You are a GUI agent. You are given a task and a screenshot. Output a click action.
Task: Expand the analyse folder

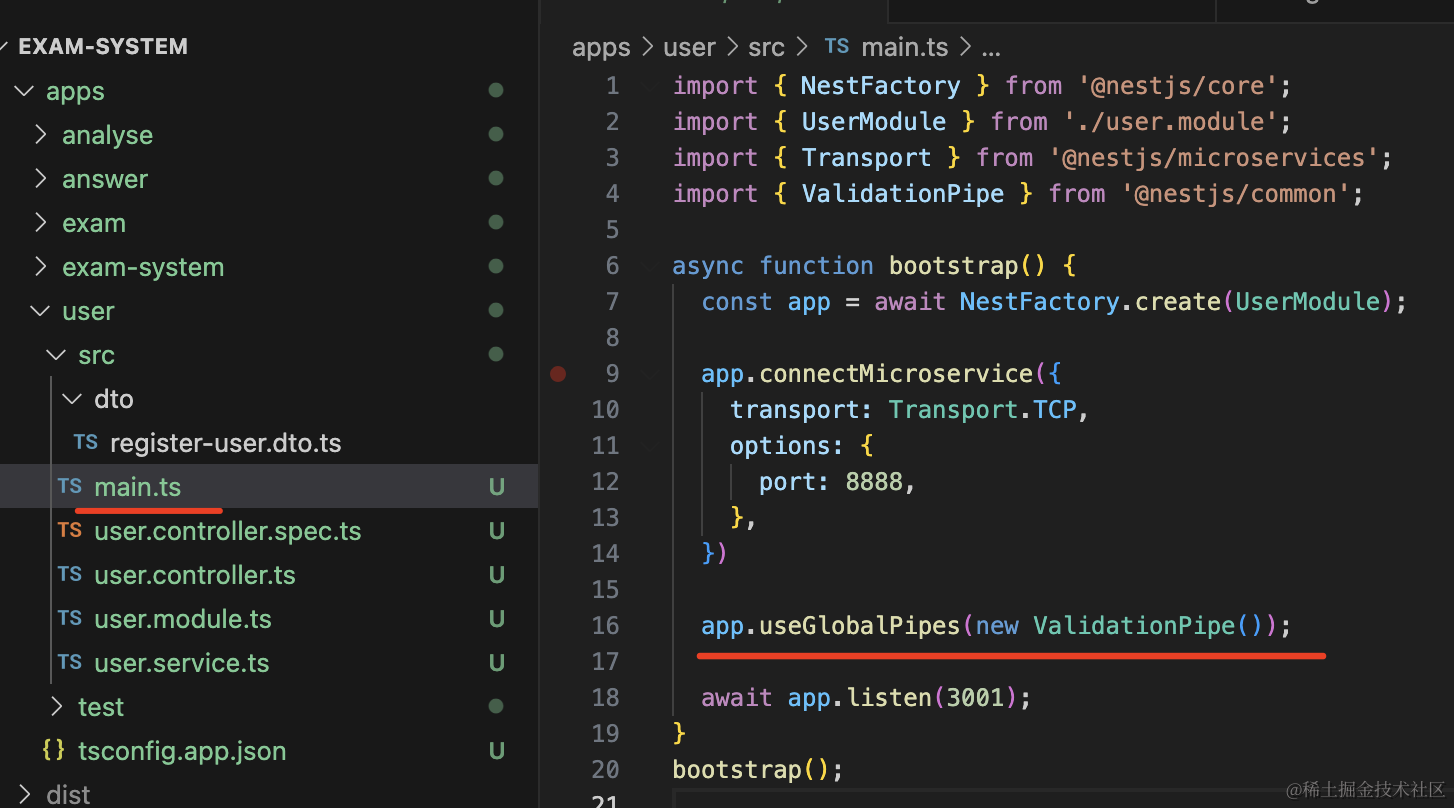[40, 135]
